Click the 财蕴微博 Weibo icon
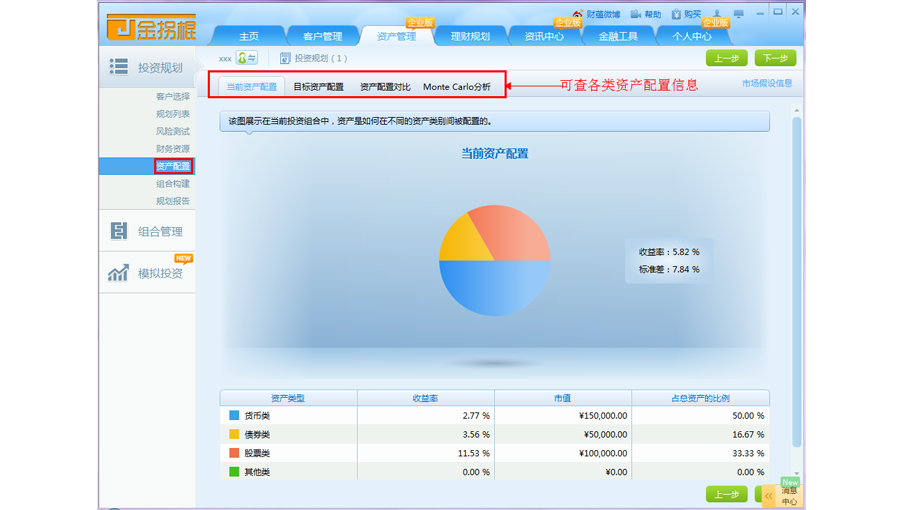This screenshot has width=900, height=510. click(x=577, y=14)
